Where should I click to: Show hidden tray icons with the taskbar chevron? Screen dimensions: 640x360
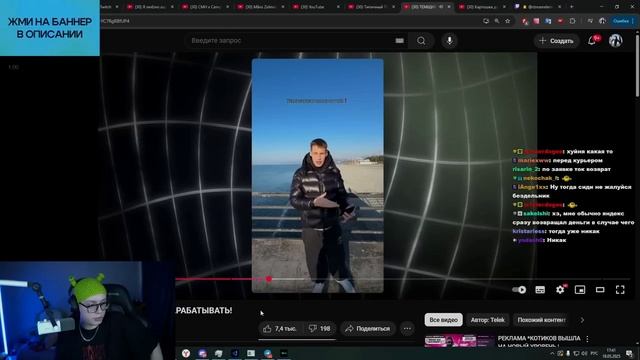point(552,353)
